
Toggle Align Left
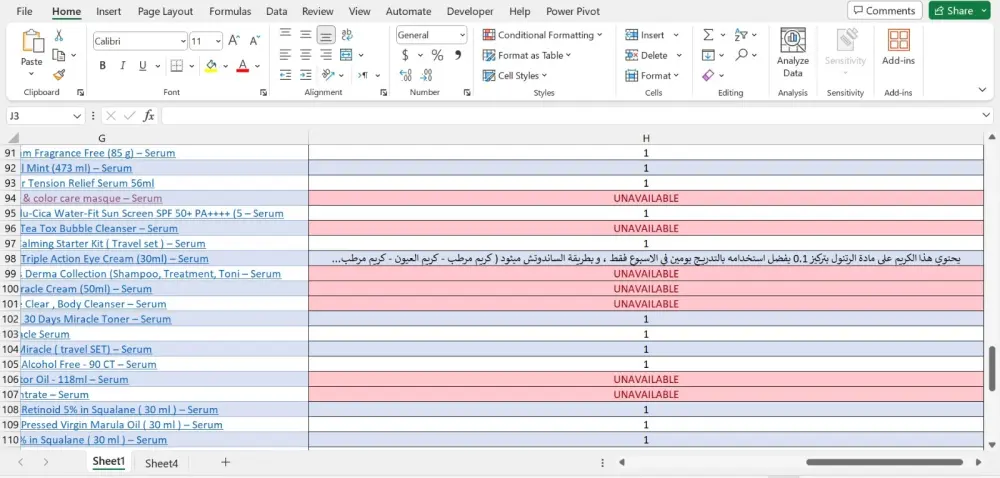pyautogui.click(x=286, y=55)
